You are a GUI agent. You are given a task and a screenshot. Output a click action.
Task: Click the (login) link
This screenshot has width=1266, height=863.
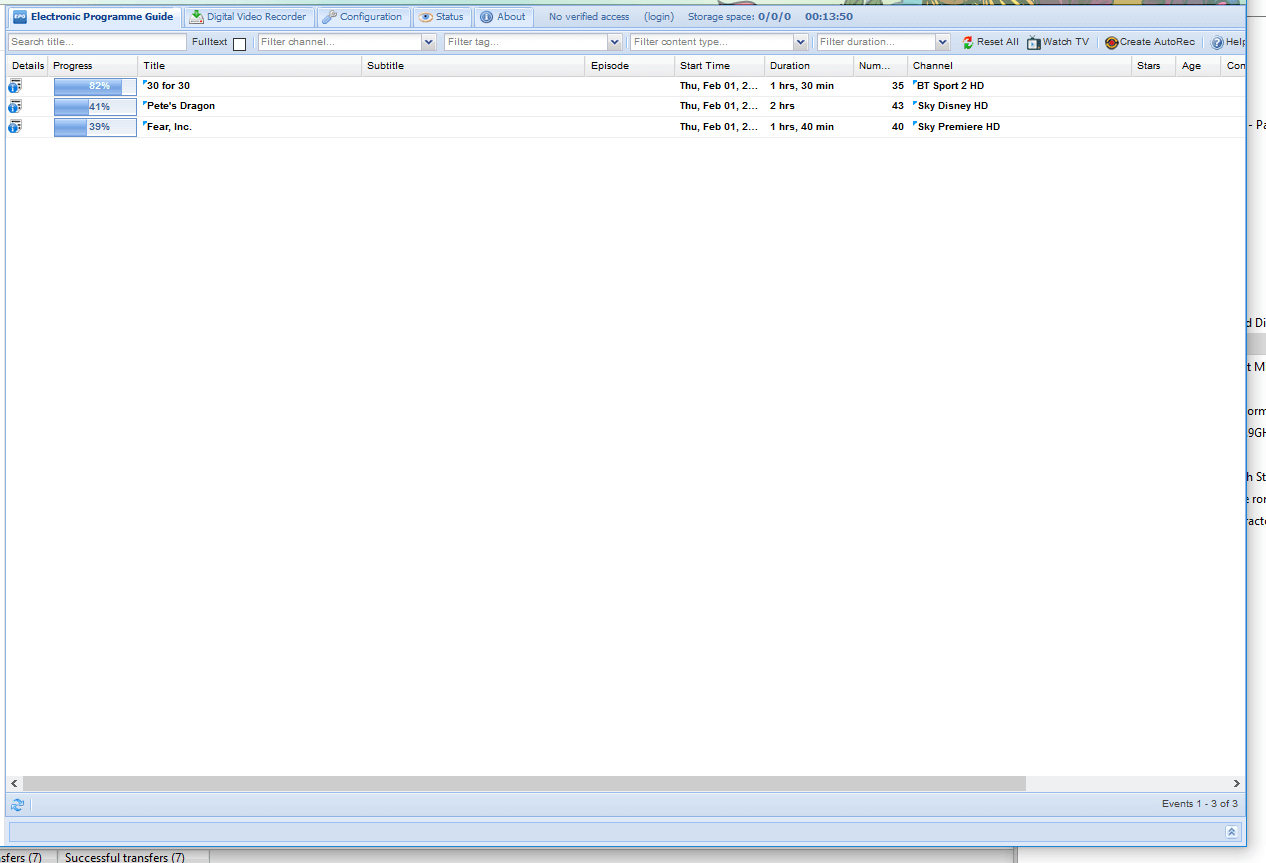tap(658, 17)
